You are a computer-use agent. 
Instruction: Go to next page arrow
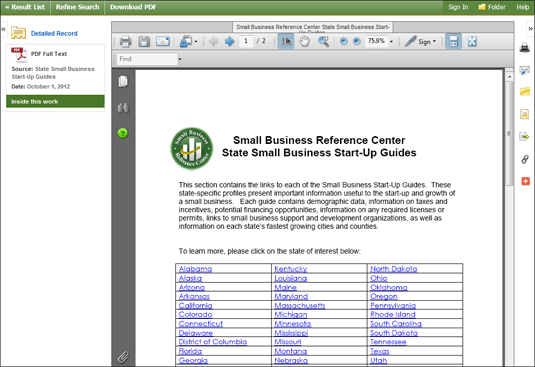[x=230, y=41]
